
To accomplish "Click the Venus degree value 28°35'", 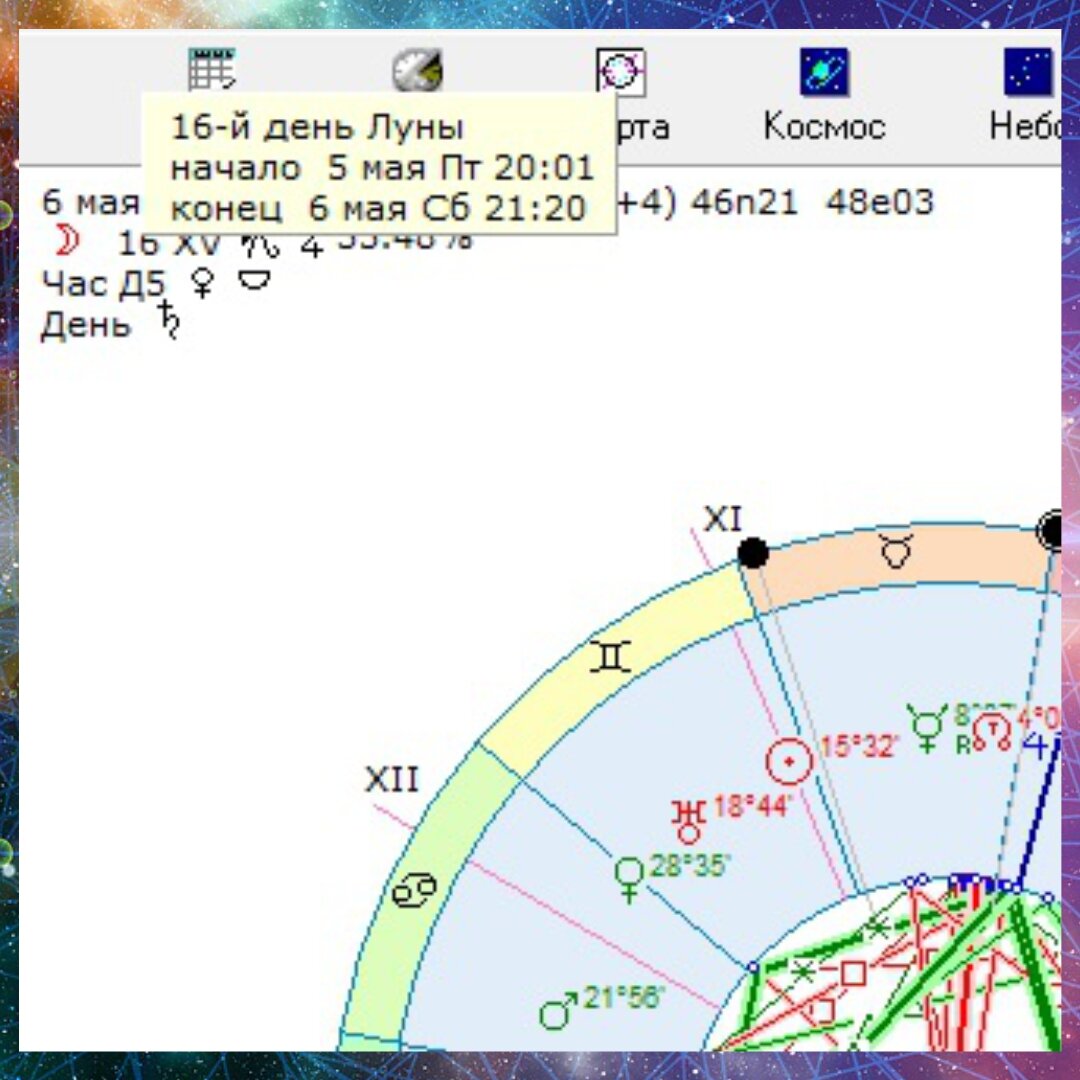I will [x=688, y=866].
